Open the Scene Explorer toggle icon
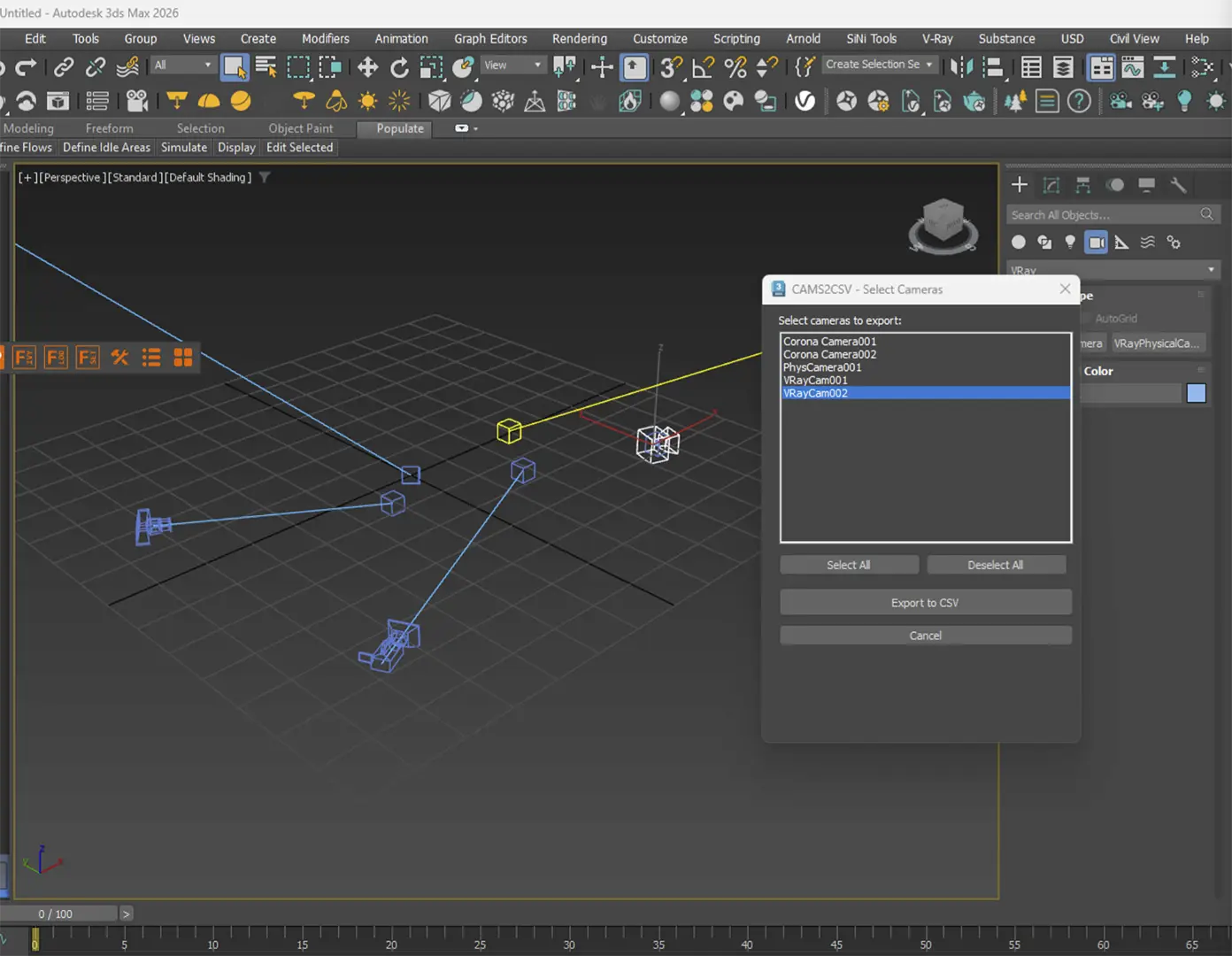The width and height of the screenshot is (1232, 956). coord(1031,66)
